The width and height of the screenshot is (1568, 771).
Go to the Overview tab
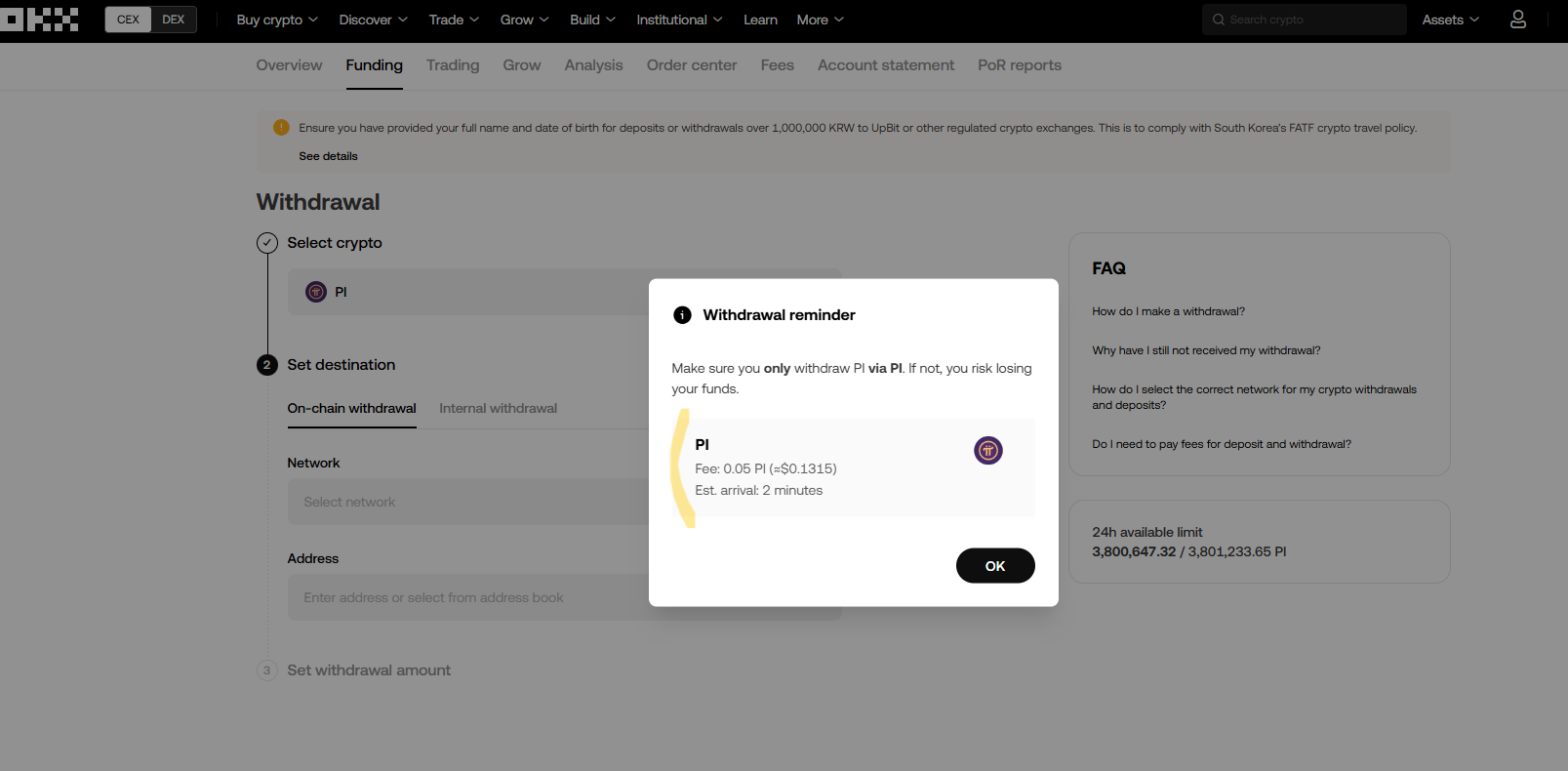[289, 65]
